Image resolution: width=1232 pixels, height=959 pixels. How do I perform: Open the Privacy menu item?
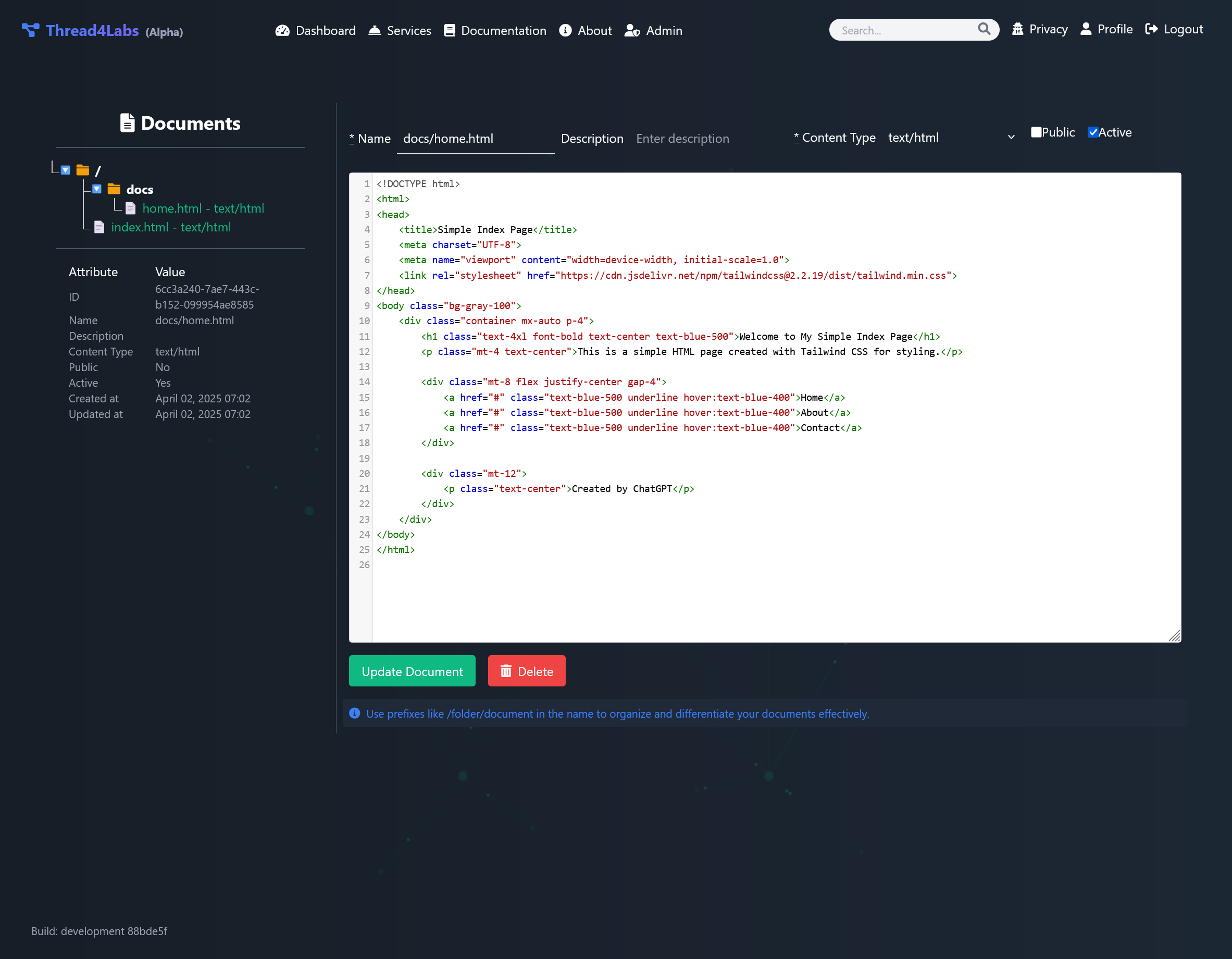1040,29
